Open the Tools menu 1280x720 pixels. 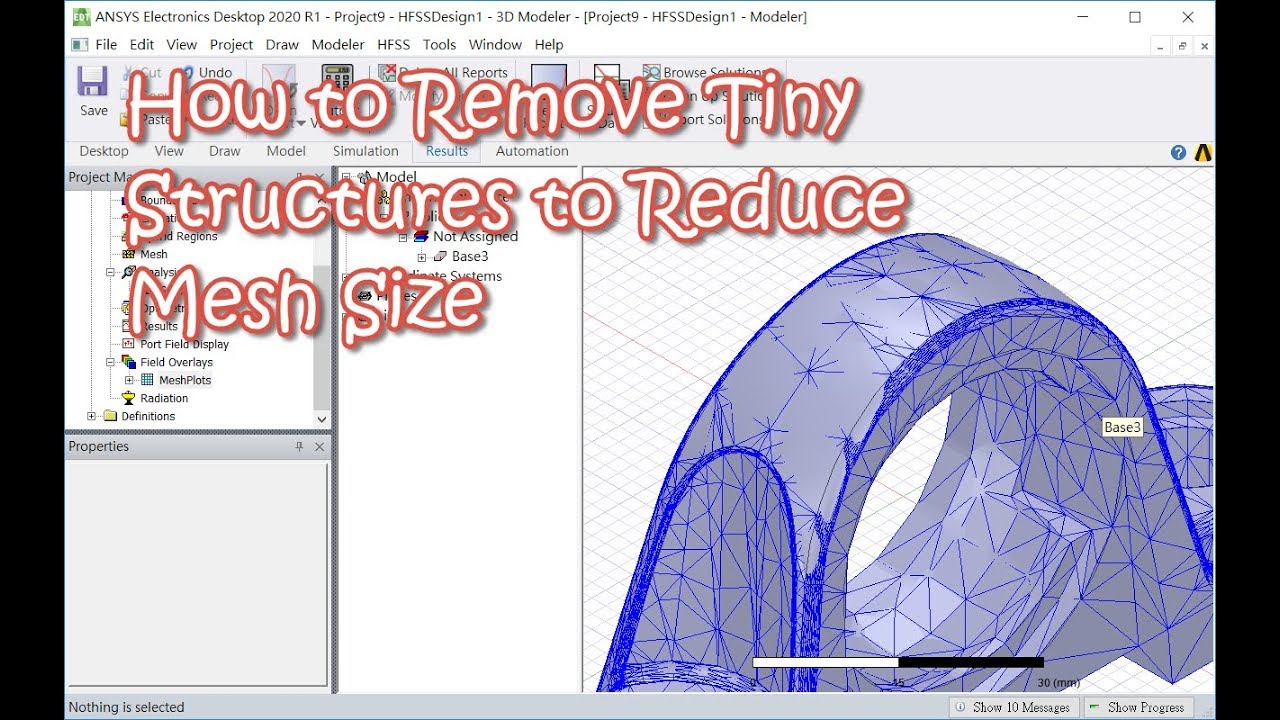click(439, 45)
